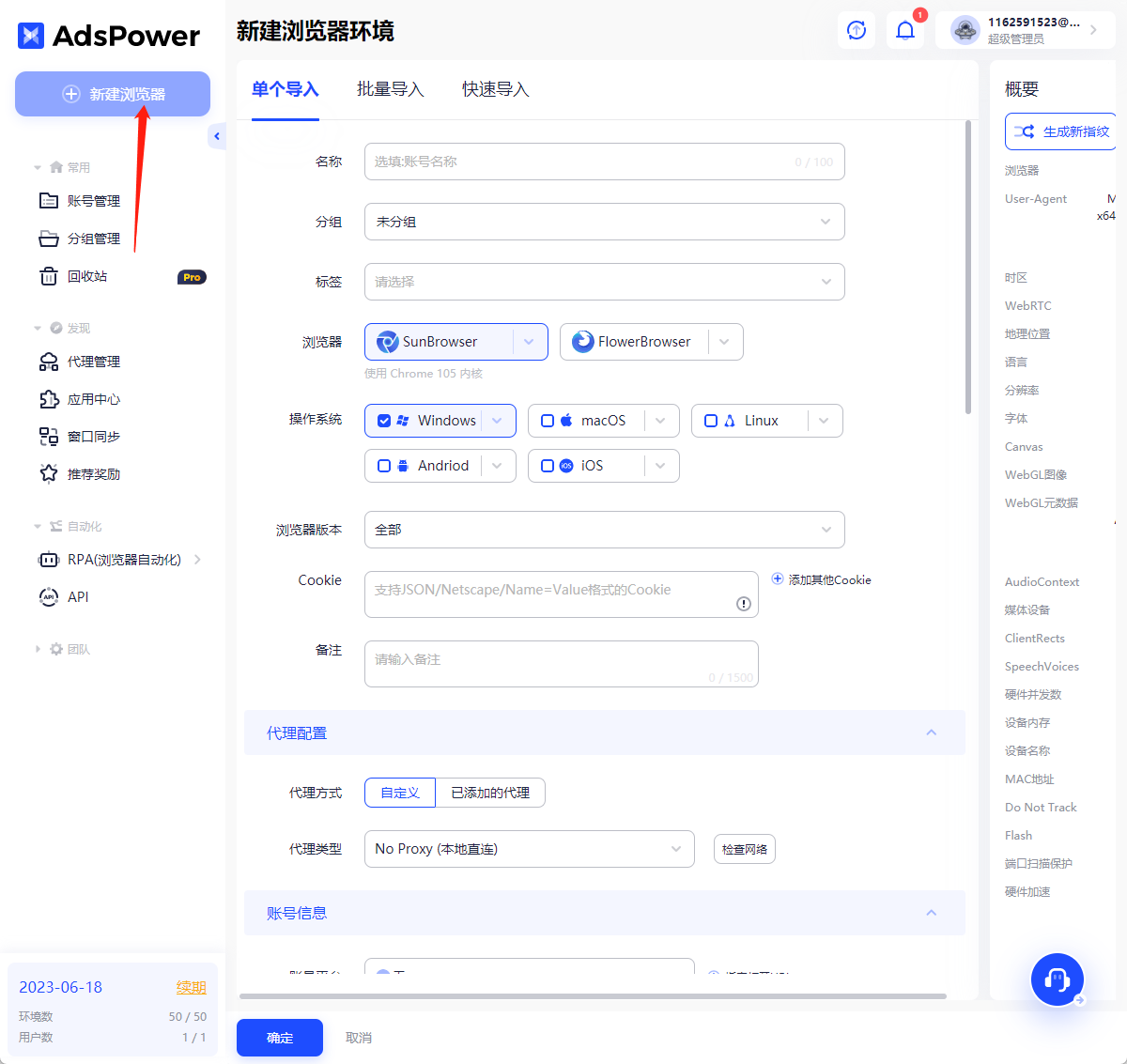
Task: Click the FlowerBrowser logo icon
Action: (582, 342)
